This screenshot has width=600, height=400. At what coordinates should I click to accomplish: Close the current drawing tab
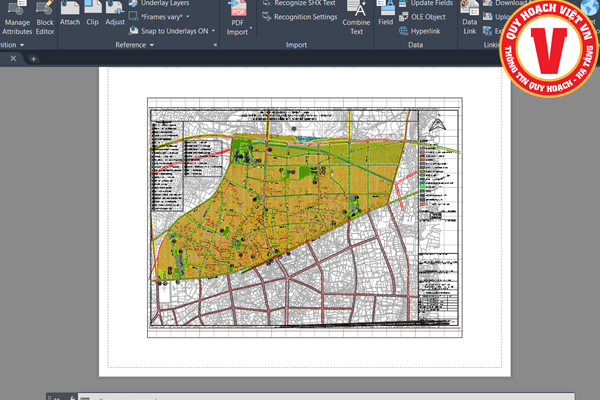pos(13,59)
